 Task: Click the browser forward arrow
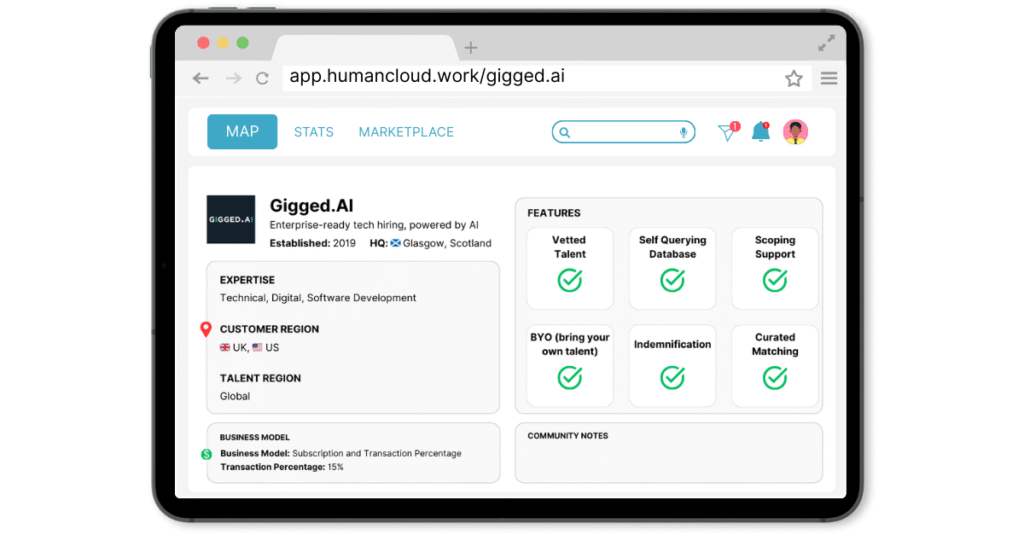[x=233, y=78]
